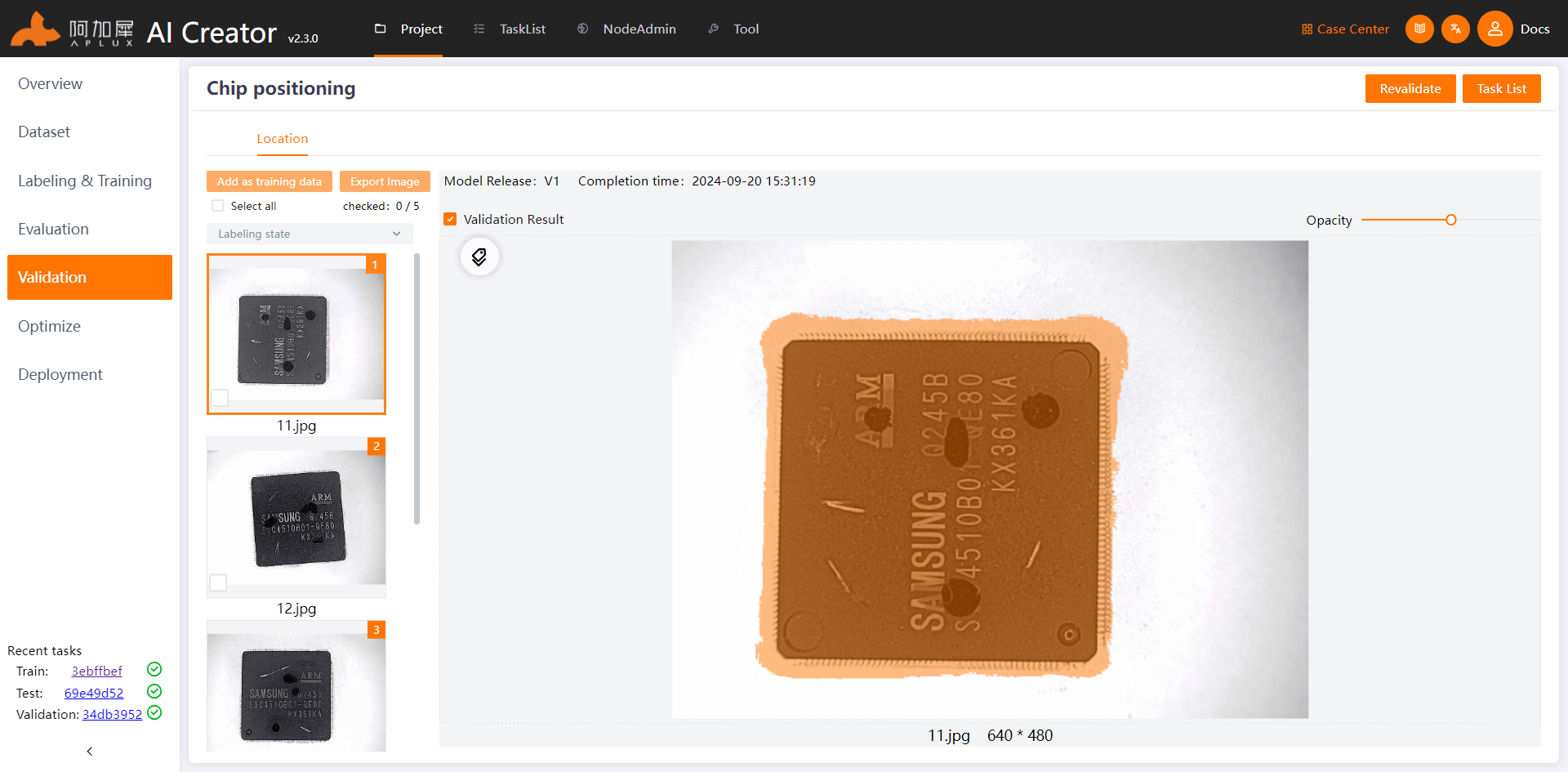Click the label tag icon button

click(x=479, y=257)
